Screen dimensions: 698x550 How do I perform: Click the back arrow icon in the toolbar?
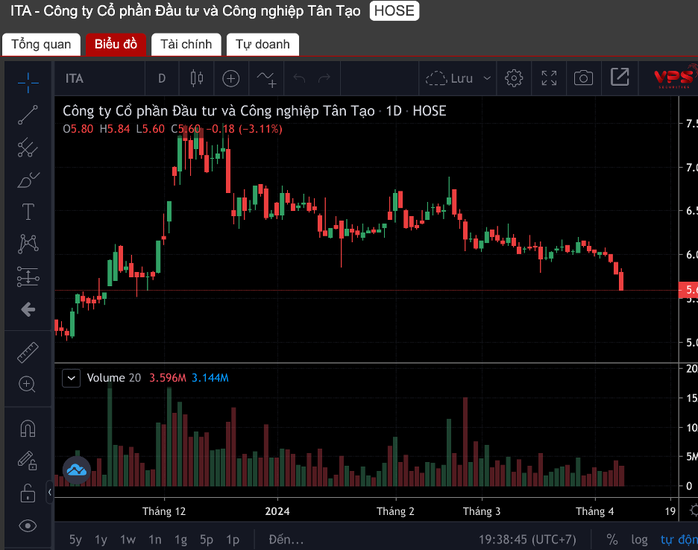(28, 309)
